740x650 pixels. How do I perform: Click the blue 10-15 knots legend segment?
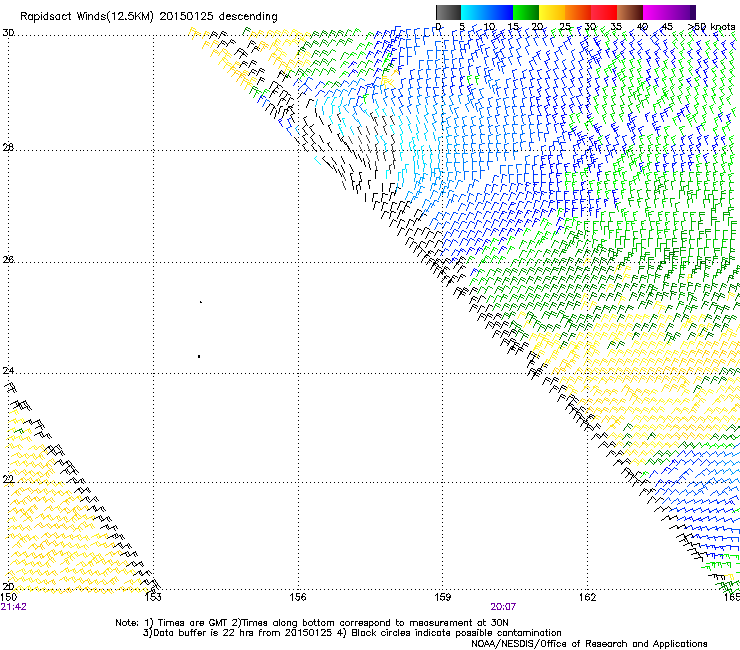[x=500, y=12]
